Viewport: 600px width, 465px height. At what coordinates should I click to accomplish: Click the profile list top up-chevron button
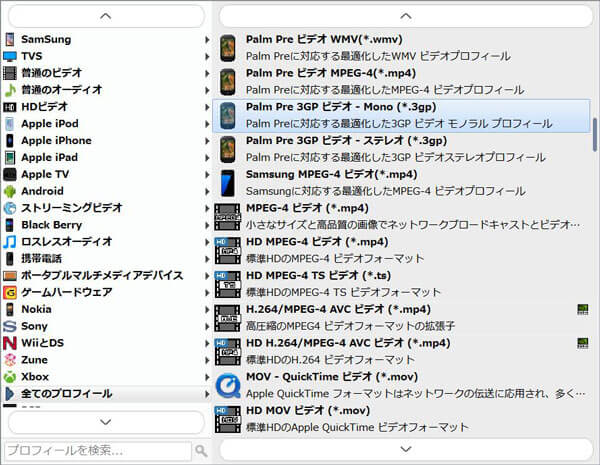(x=406, y=16)
